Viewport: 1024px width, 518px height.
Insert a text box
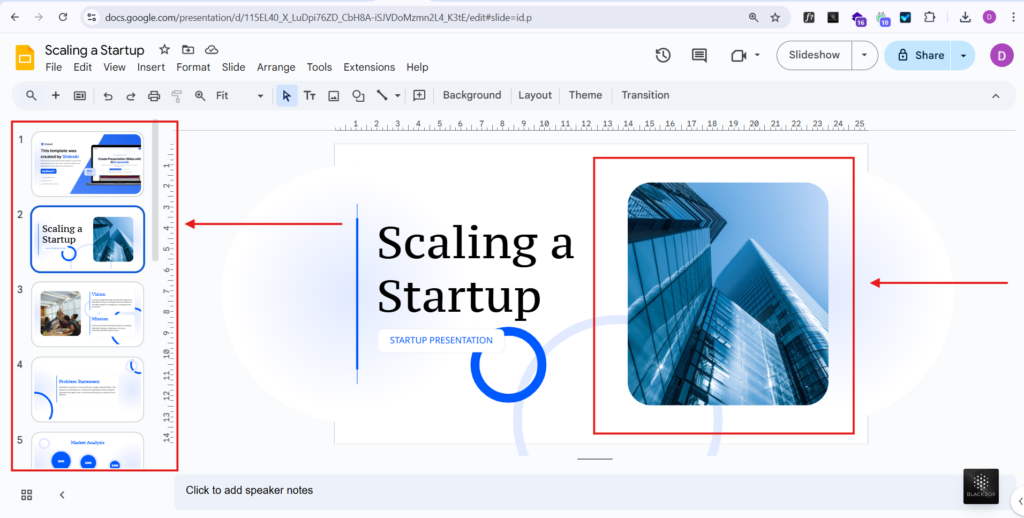pyautogui.click(x=310, y=96)
